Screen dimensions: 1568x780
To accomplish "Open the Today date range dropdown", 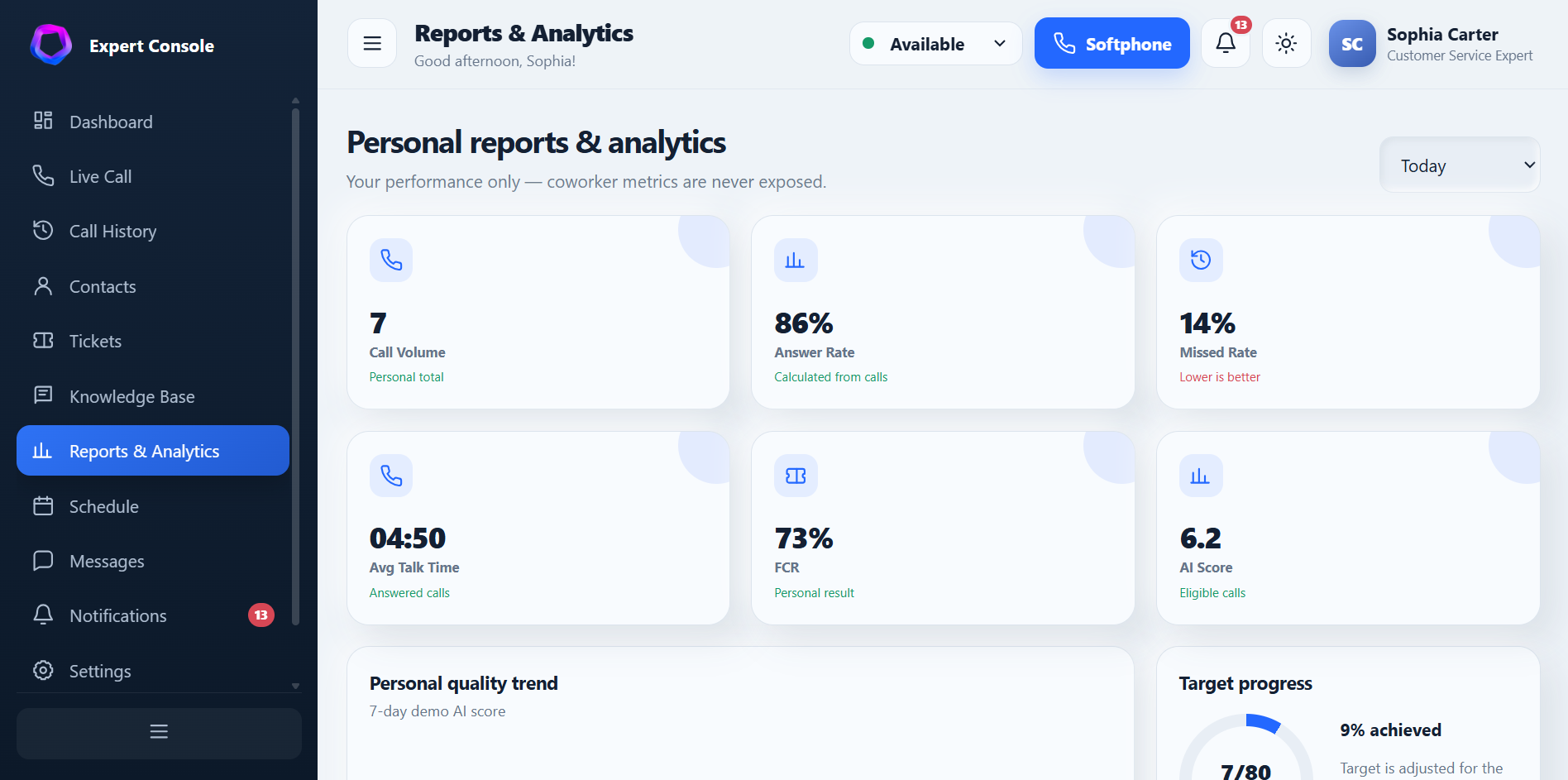I will pyautogui.click(x=1460, y=165).
